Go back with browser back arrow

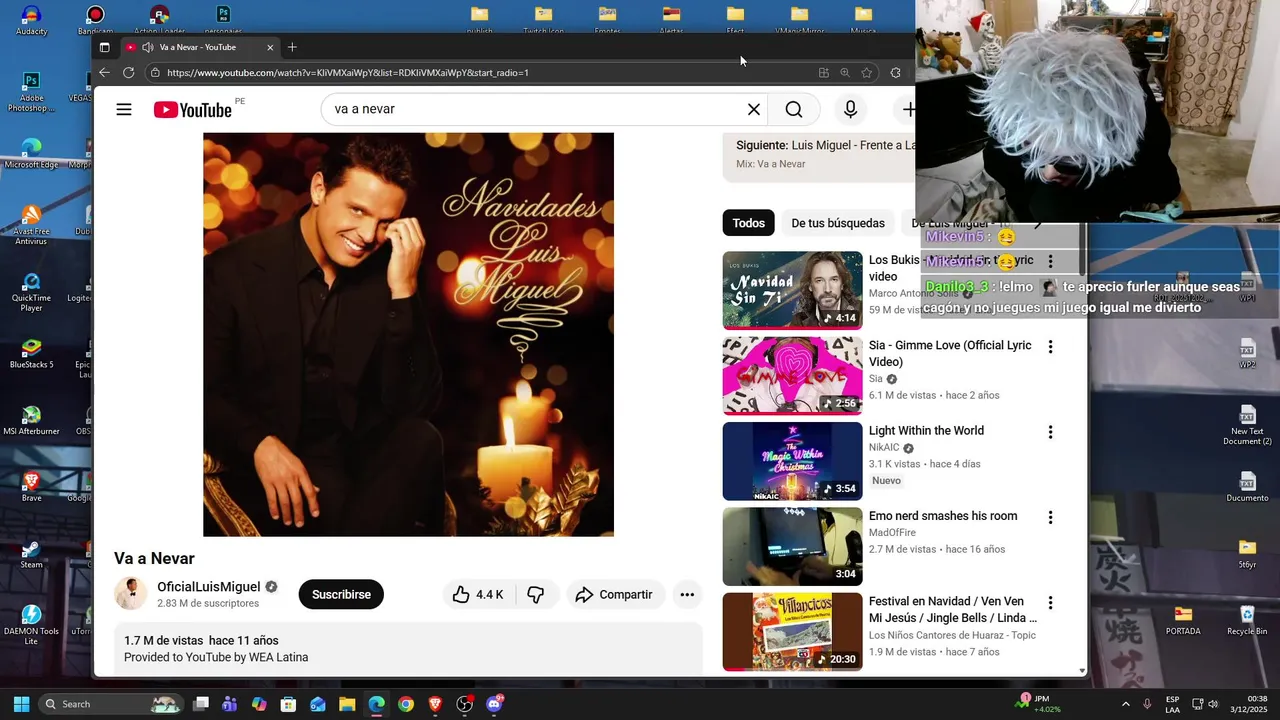104,73
